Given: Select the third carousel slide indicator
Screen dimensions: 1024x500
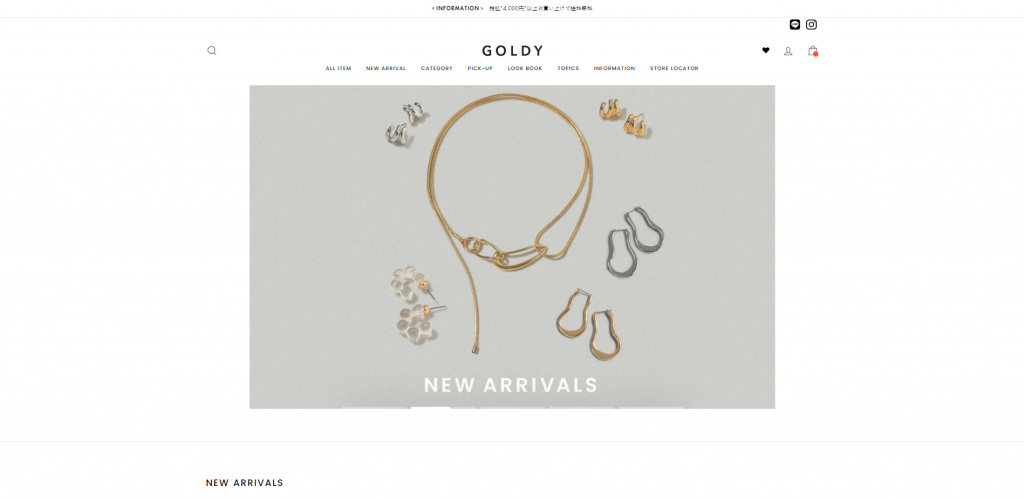Looking at the screenshot, I should 513,408.
